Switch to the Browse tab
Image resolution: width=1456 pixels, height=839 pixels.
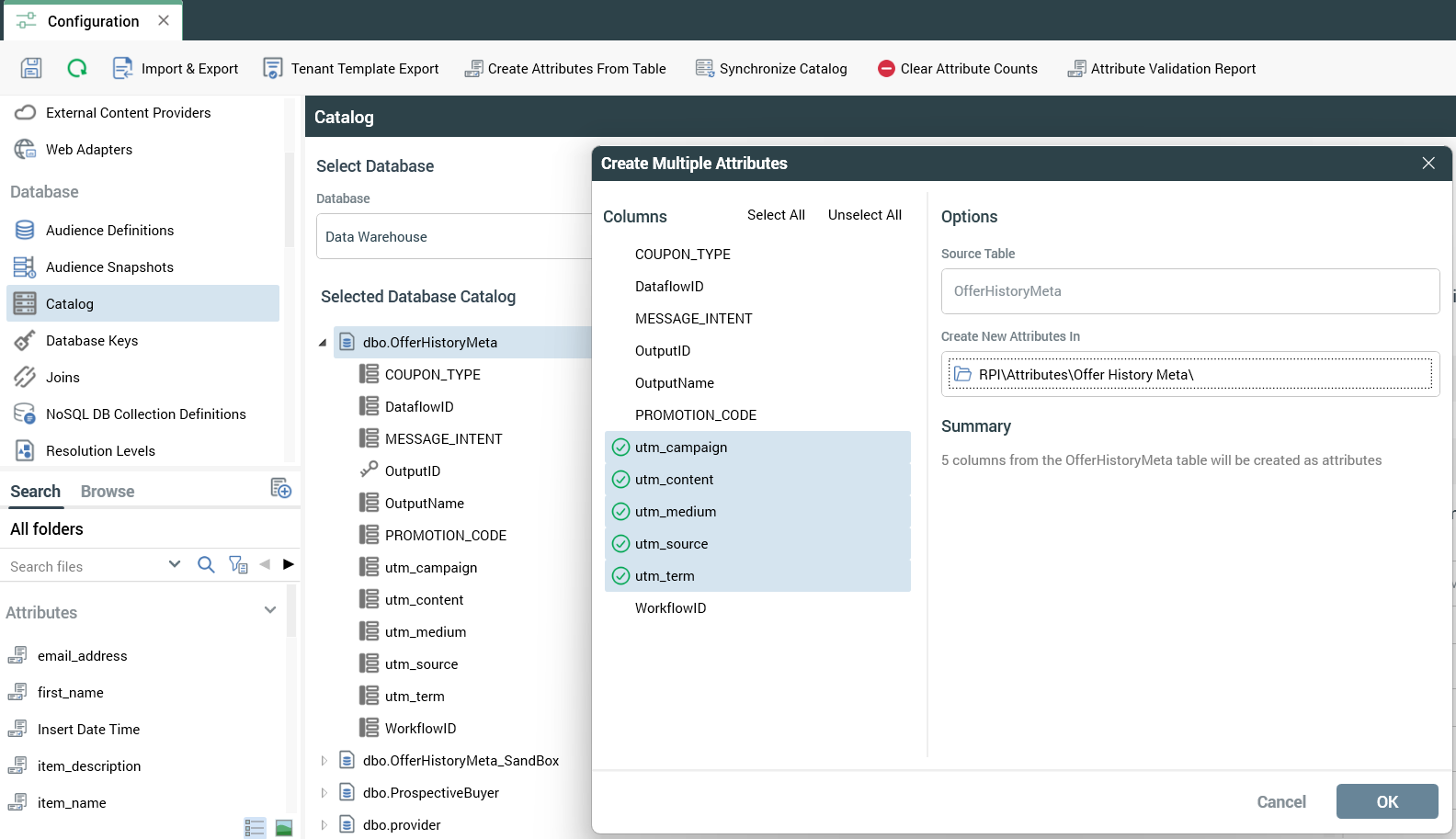tap(108, 492)
